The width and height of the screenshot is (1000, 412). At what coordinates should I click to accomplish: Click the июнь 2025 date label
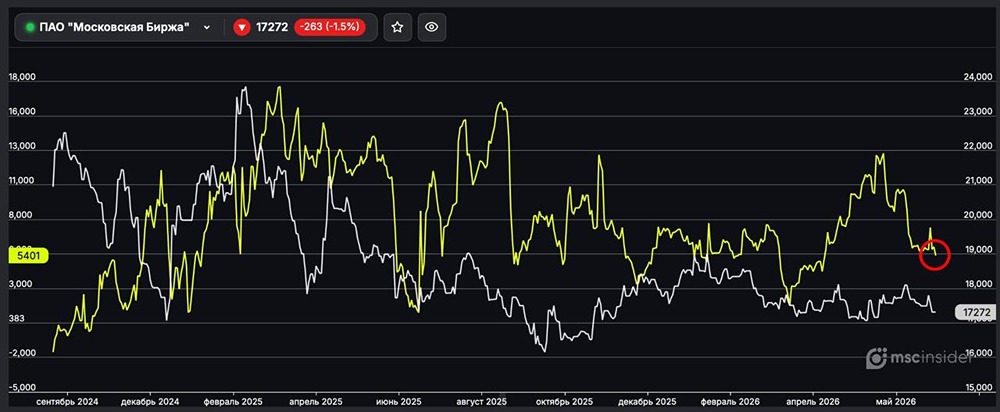coord(399,402)
